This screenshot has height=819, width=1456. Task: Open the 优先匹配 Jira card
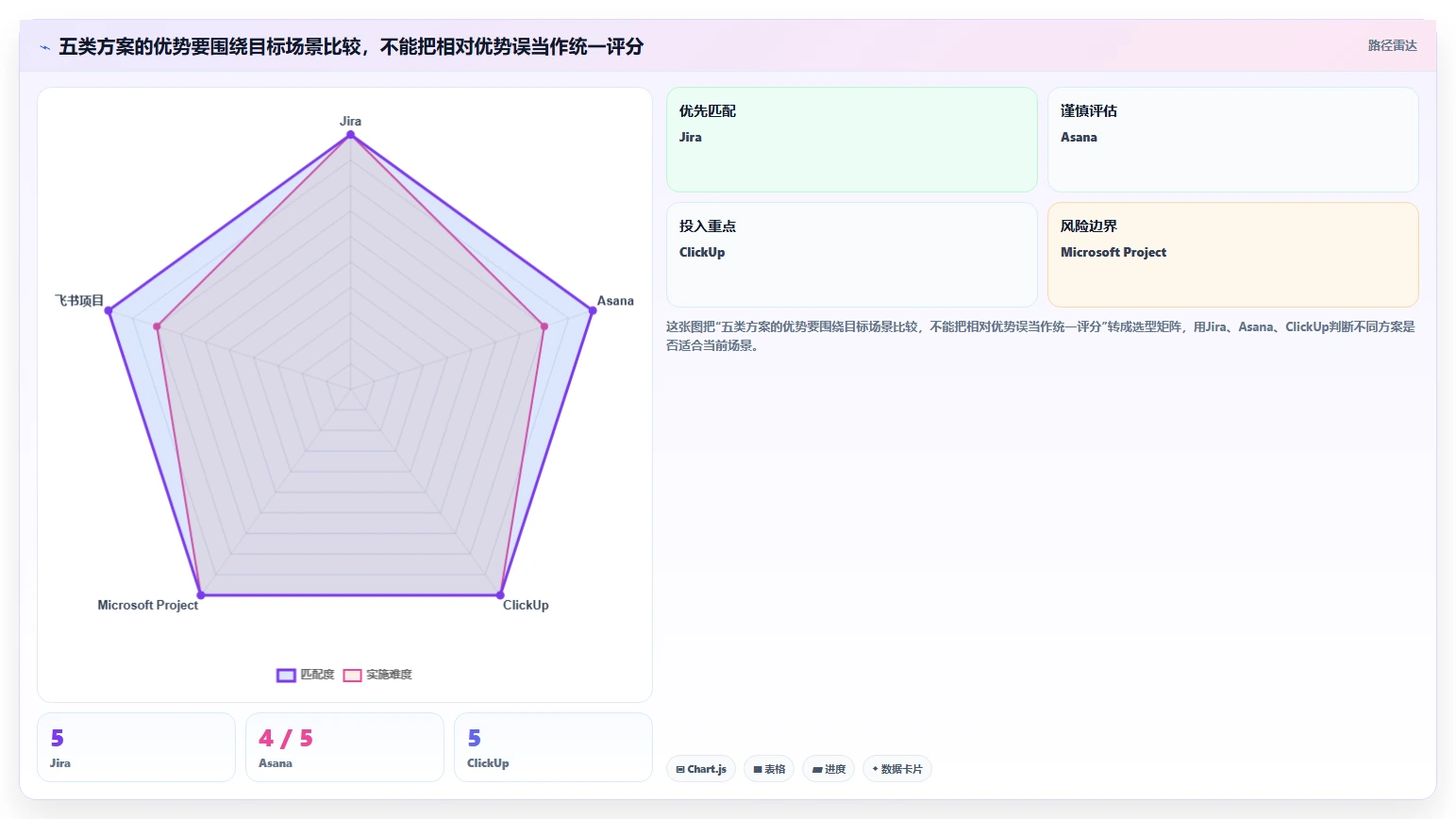coord(852,140)
